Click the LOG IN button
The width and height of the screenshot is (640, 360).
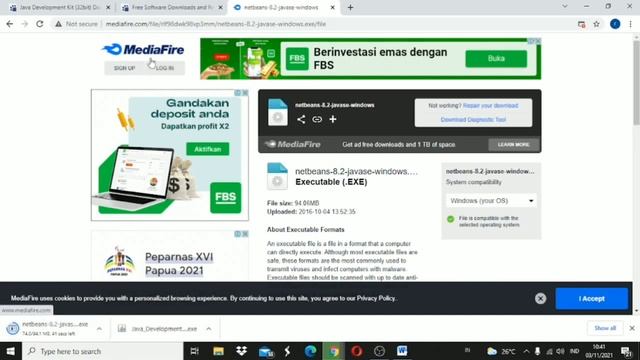(x=164, y=68)
